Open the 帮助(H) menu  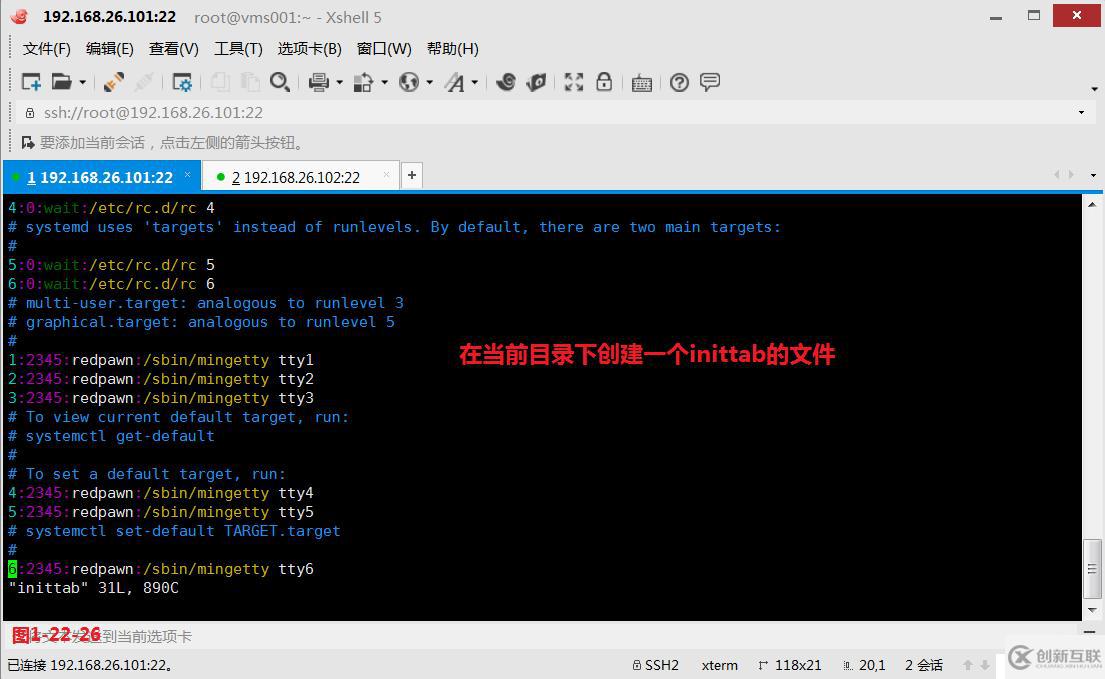tap(452, 49)
